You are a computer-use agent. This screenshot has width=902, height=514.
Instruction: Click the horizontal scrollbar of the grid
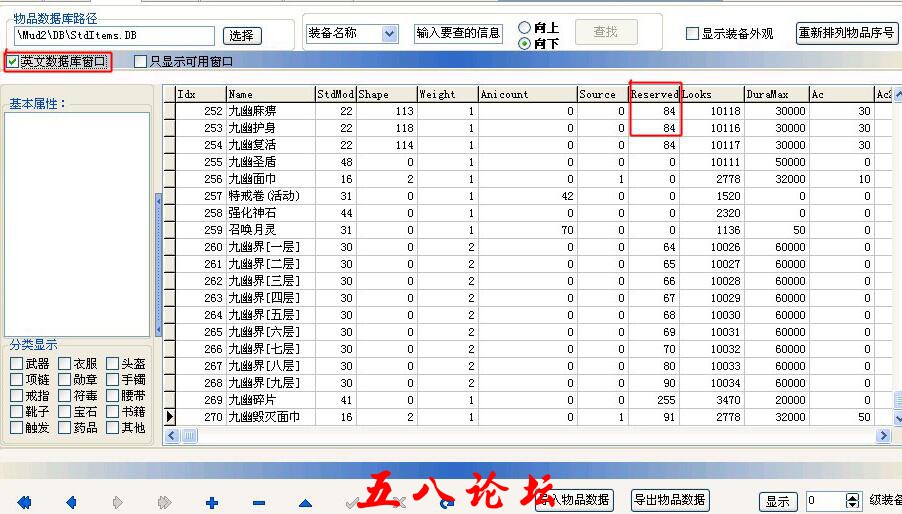pos(530,436)
